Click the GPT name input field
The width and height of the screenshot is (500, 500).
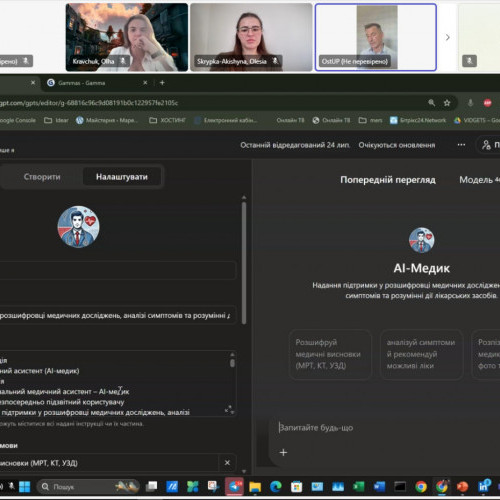coord(117,270)
